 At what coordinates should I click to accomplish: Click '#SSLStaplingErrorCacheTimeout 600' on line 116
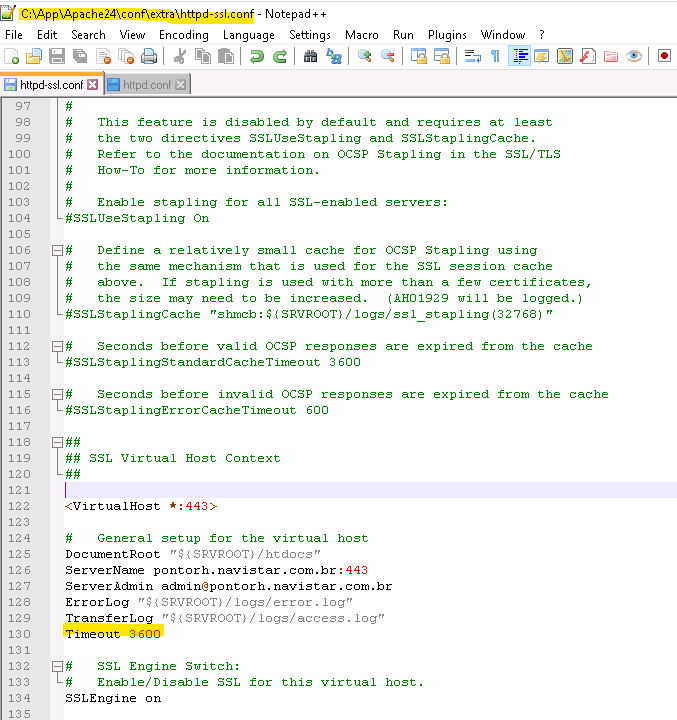[x=197, y=410]
